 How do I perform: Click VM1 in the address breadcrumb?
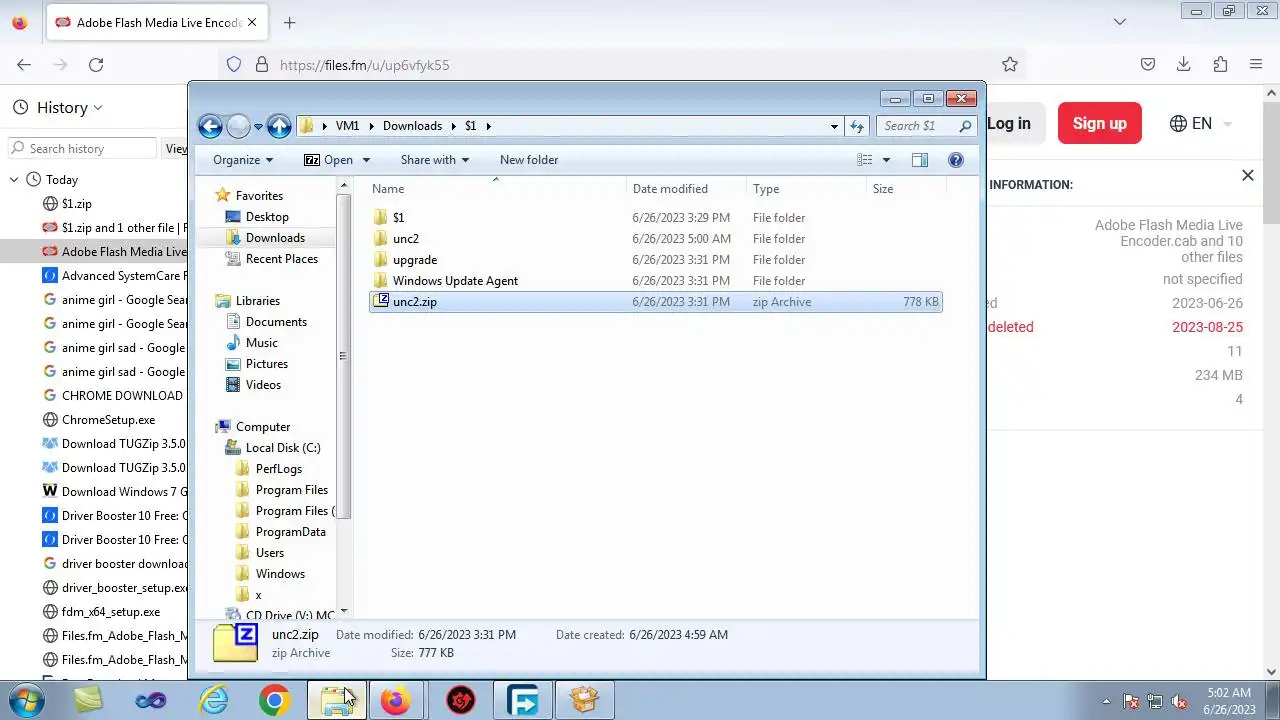tap(347, 126)
